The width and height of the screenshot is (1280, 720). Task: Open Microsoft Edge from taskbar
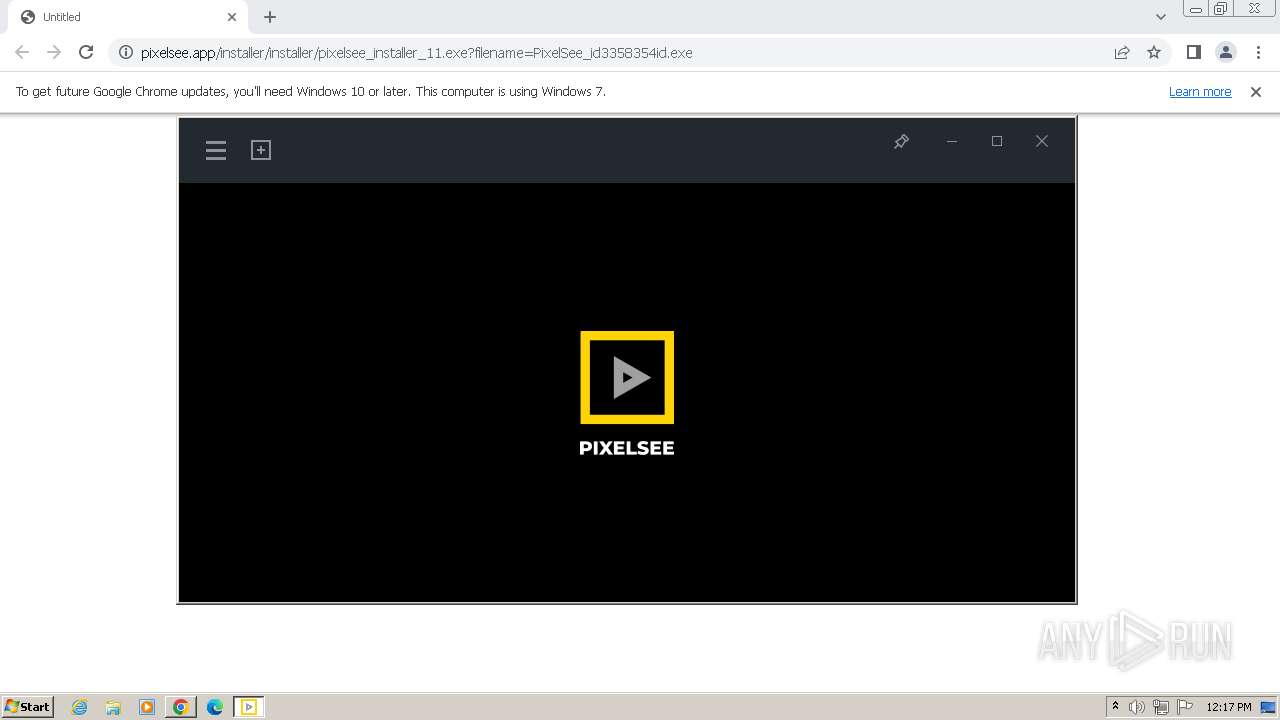(214, 707)
